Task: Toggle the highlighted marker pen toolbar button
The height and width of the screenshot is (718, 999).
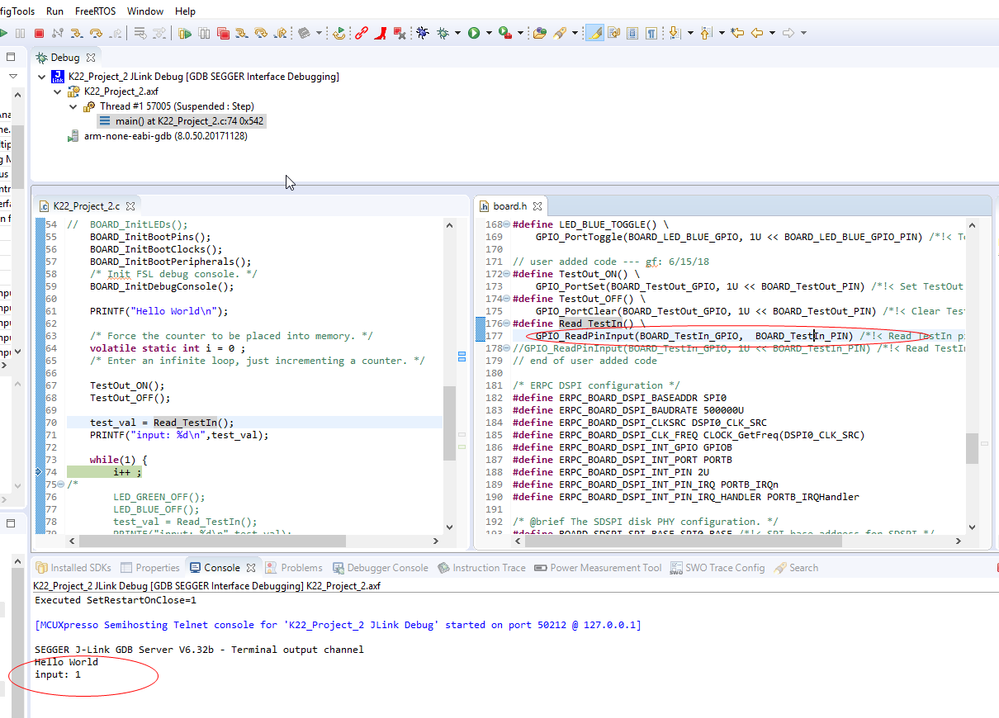Action: (595, 33)
